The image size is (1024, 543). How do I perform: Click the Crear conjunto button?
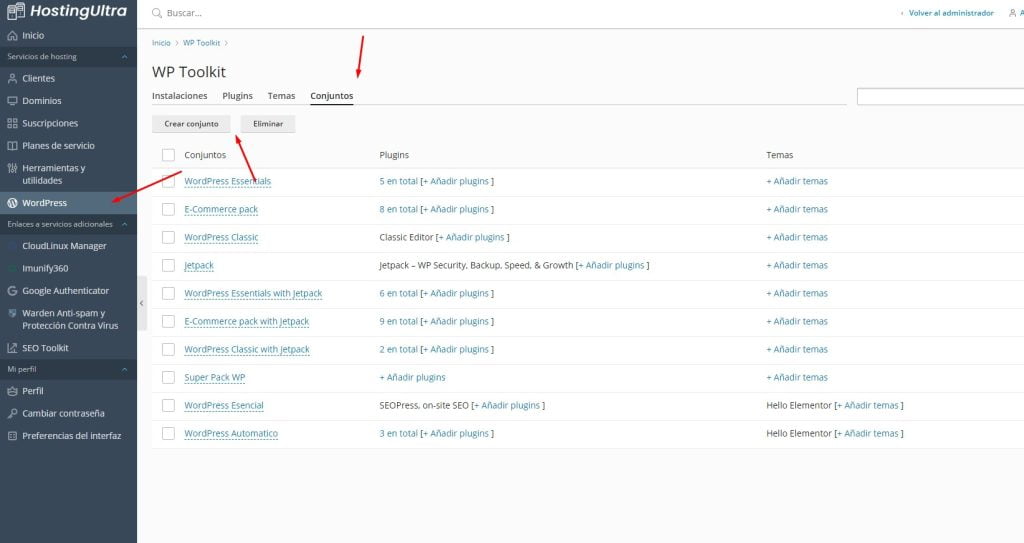191,123
